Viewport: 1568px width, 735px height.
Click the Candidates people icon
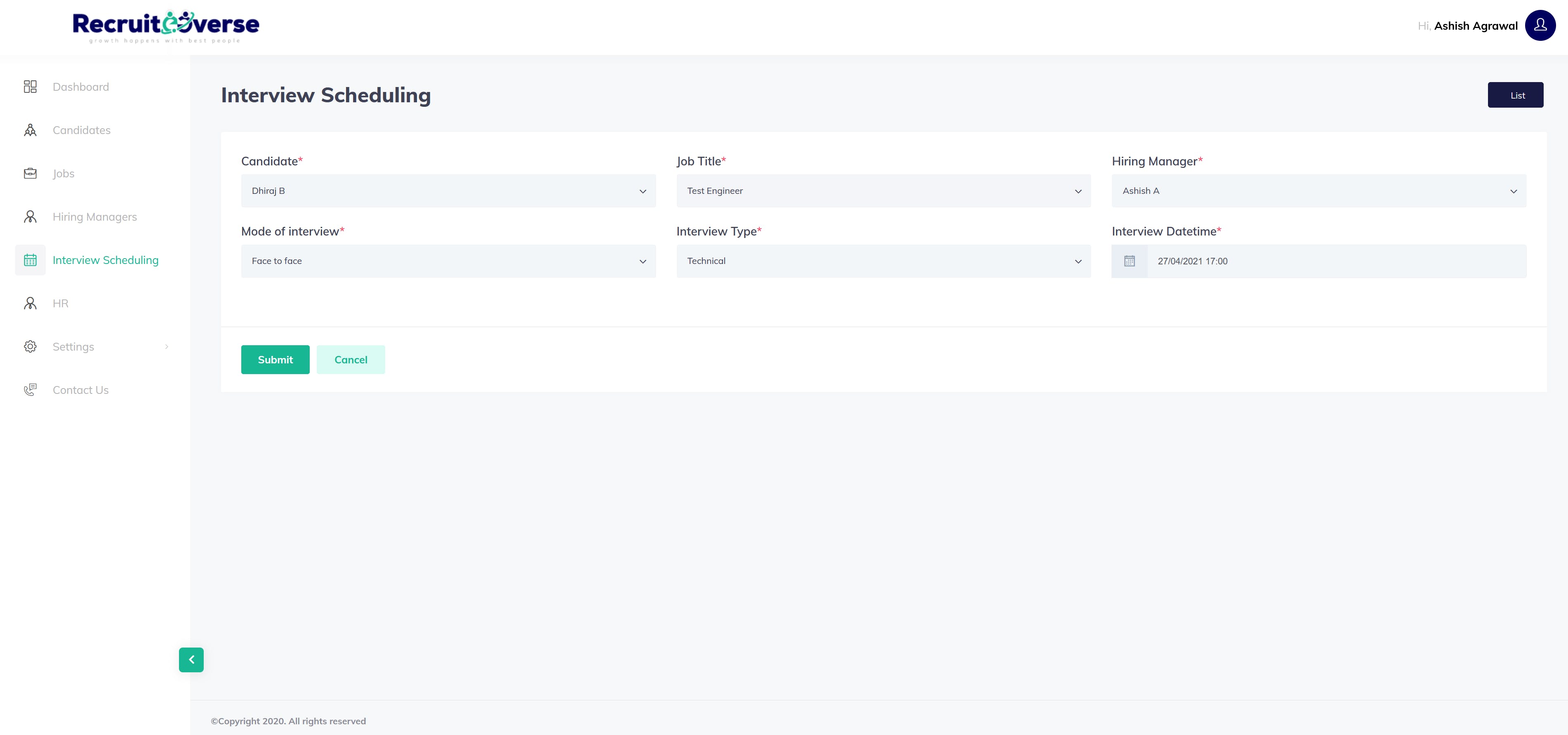[x=30, y=130]
